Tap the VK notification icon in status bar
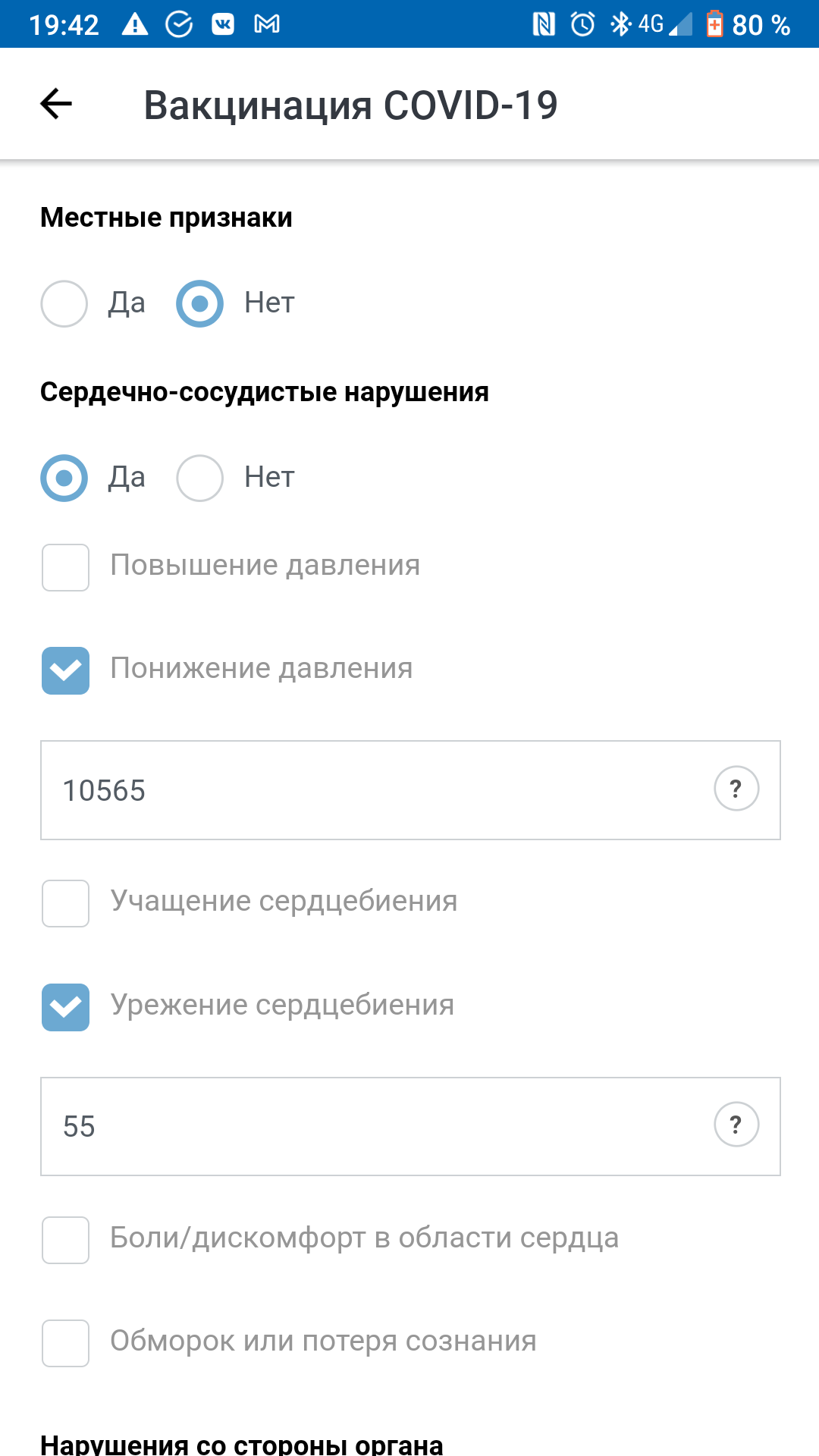 (x=223, y=24)
